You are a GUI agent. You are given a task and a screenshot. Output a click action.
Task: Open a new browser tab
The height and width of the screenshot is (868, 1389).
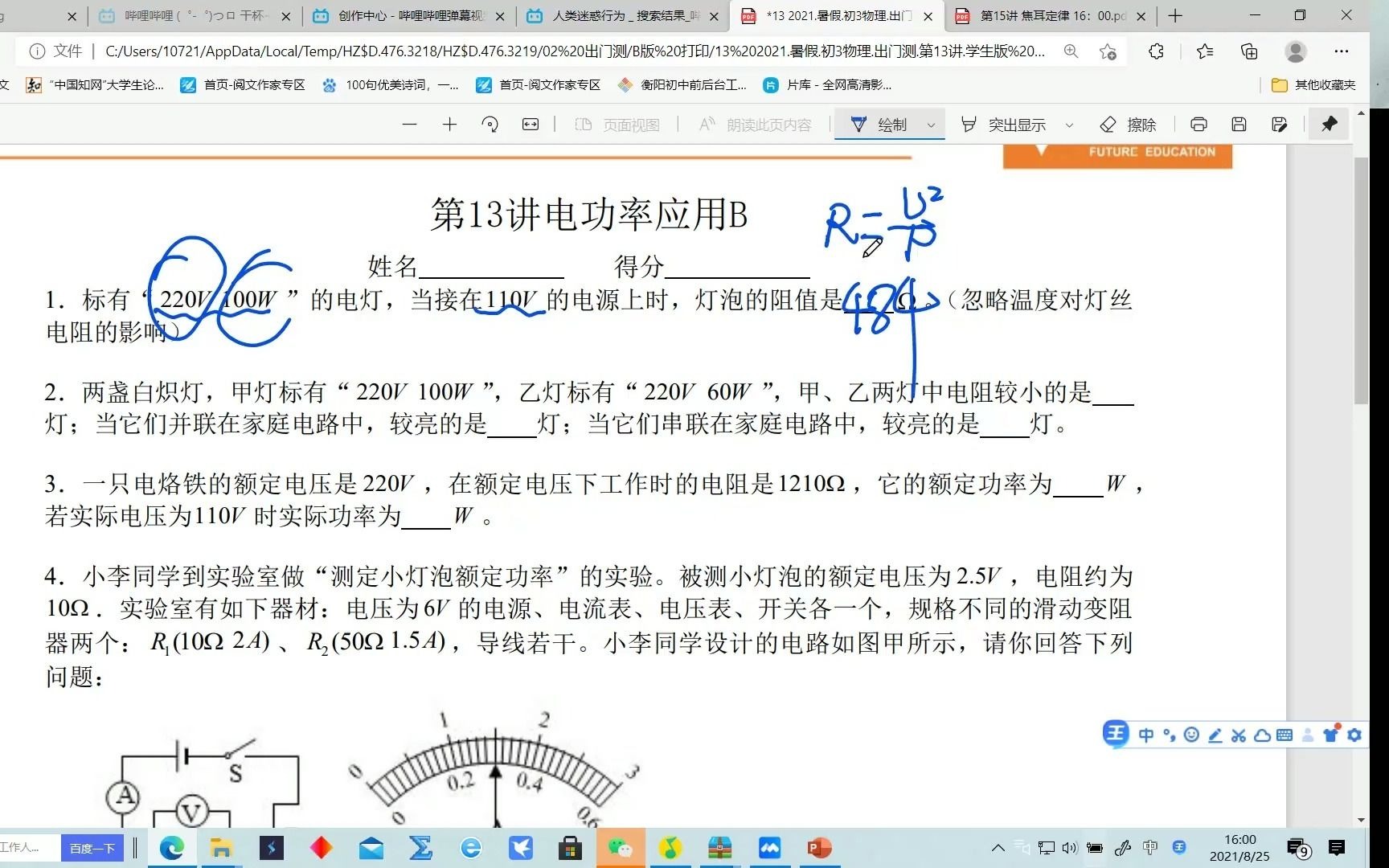(1175, 16)
